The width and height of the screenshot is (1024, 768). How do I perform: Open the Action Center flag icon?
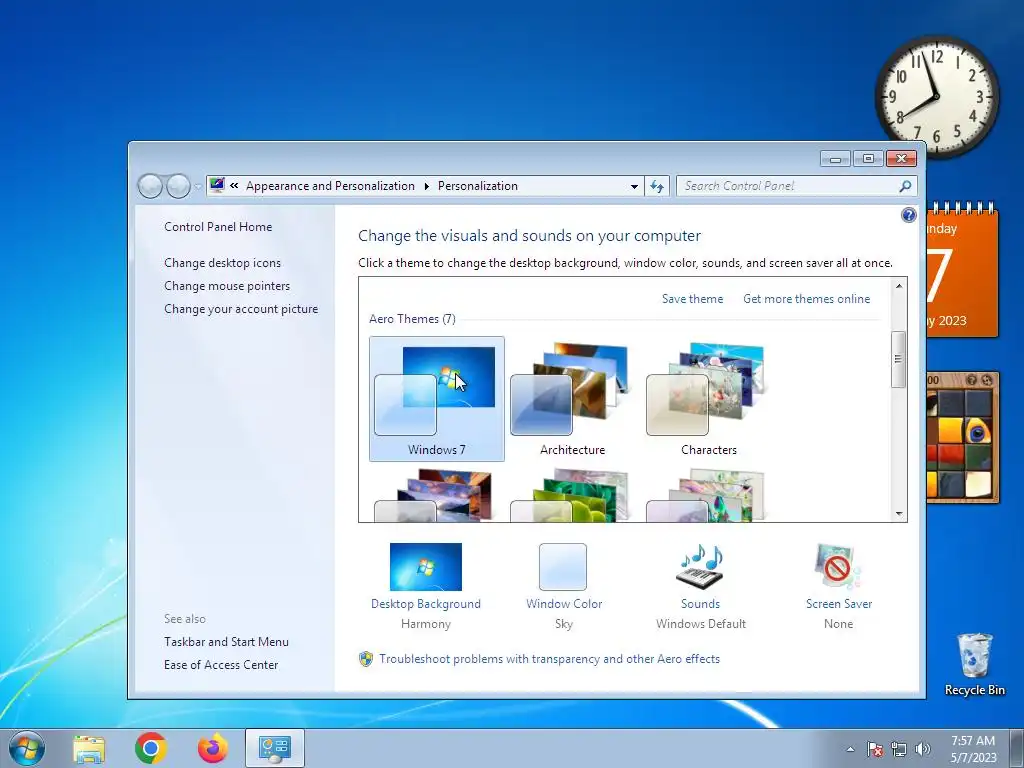tap(875, 749)
